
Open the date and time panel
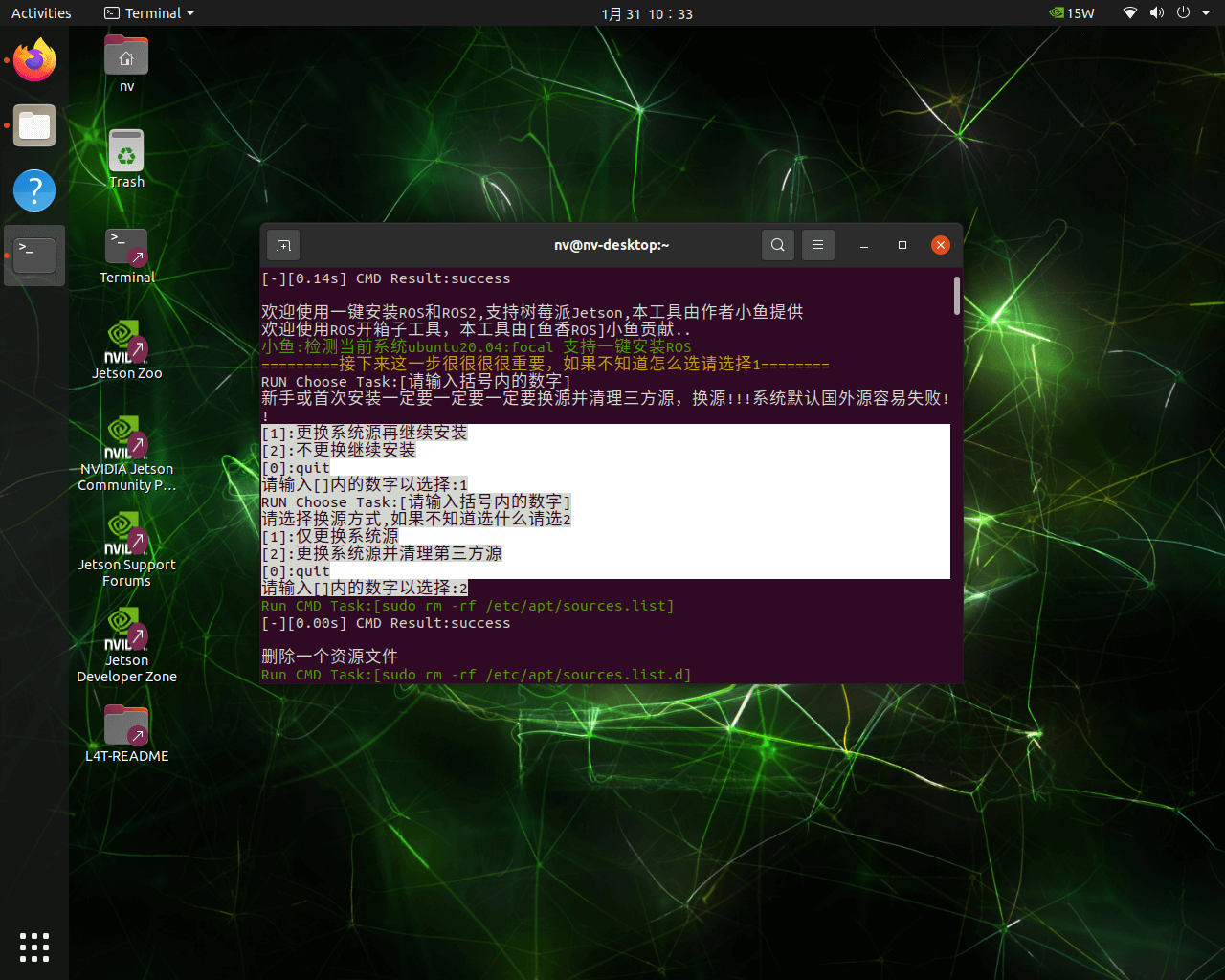pyautogui.click(x=647, y=13)
